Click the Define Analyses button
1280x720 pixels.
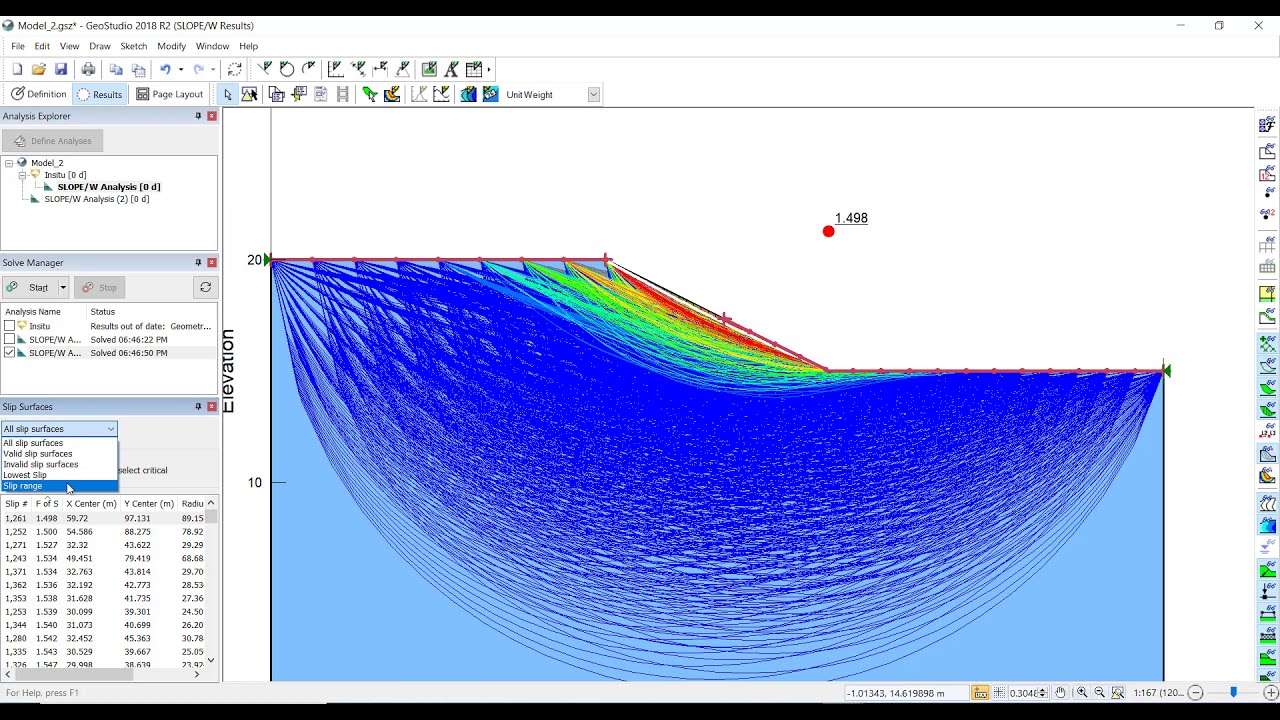pyautogui.click(x=52, y=141)
